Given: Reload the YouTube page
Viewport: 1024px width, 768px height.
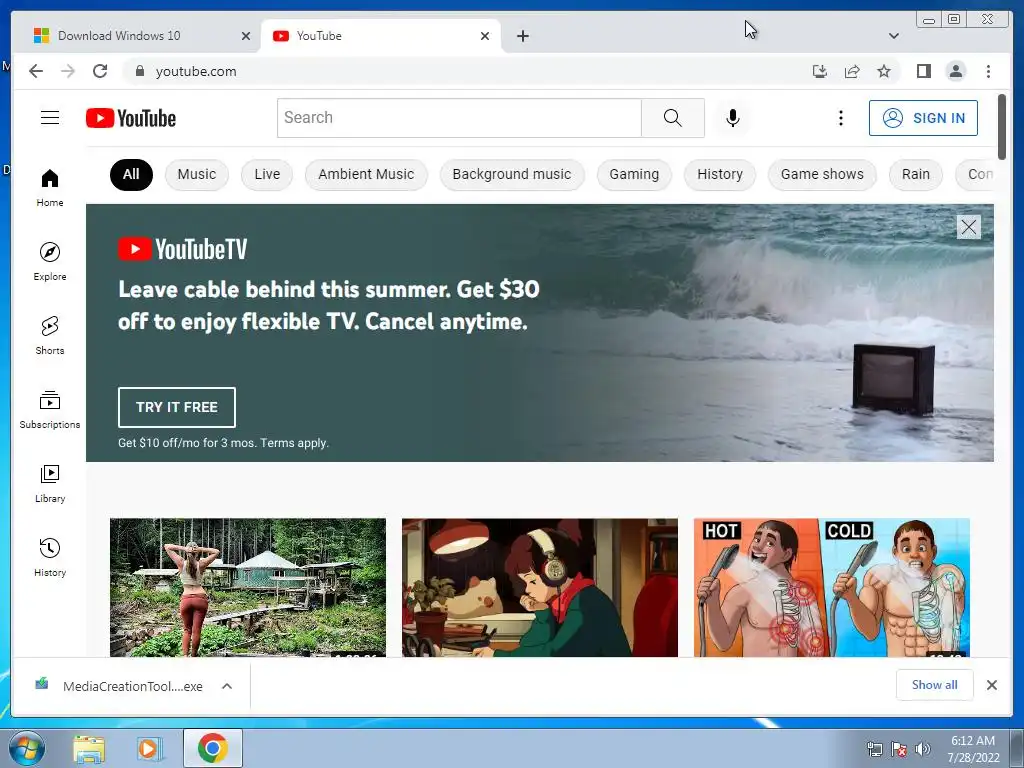Looking at the screenshot, I should pyautogui.click(x=100, y=71).
